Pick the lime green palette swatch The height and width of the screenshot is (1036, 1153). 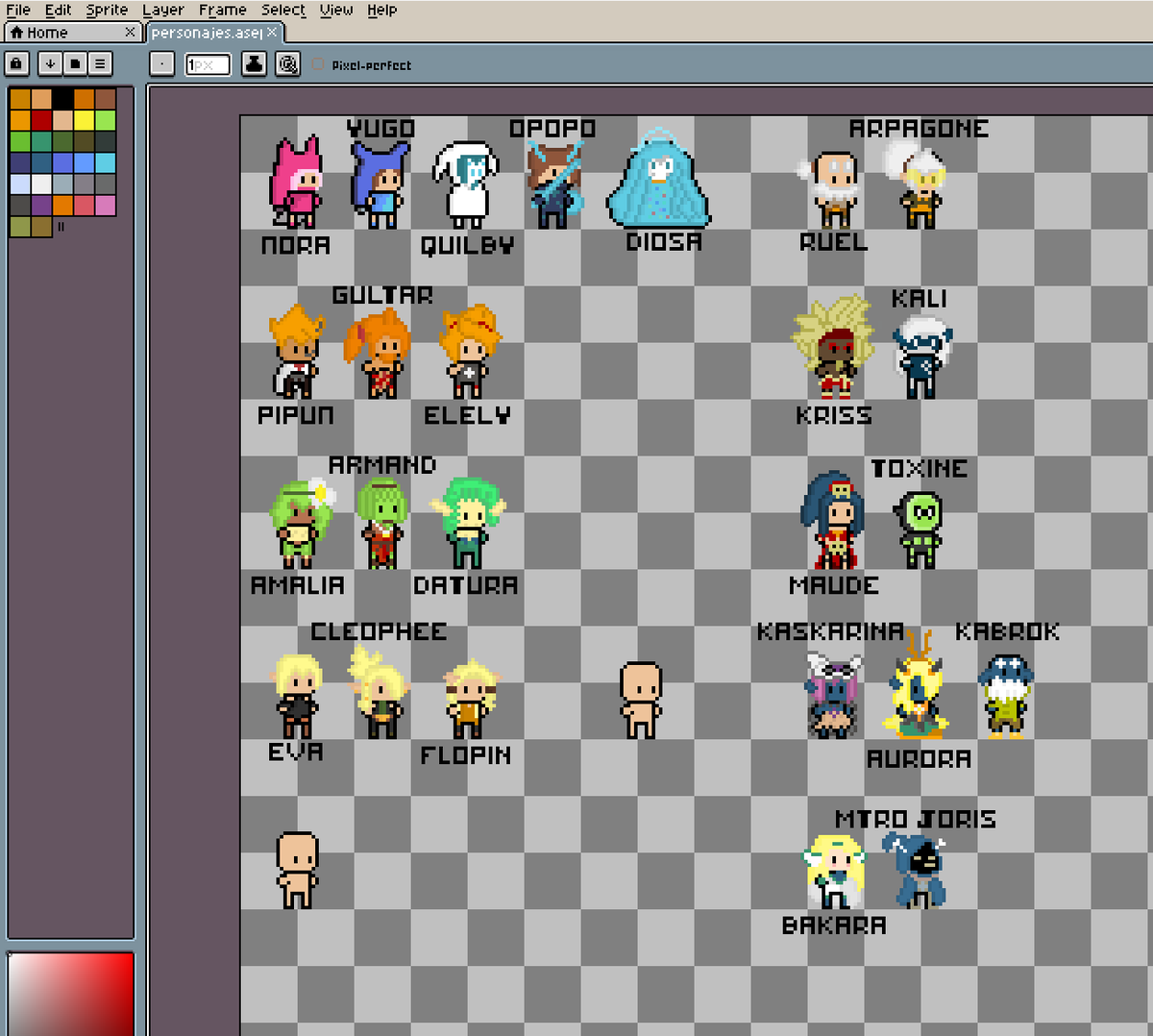point(105,120)
